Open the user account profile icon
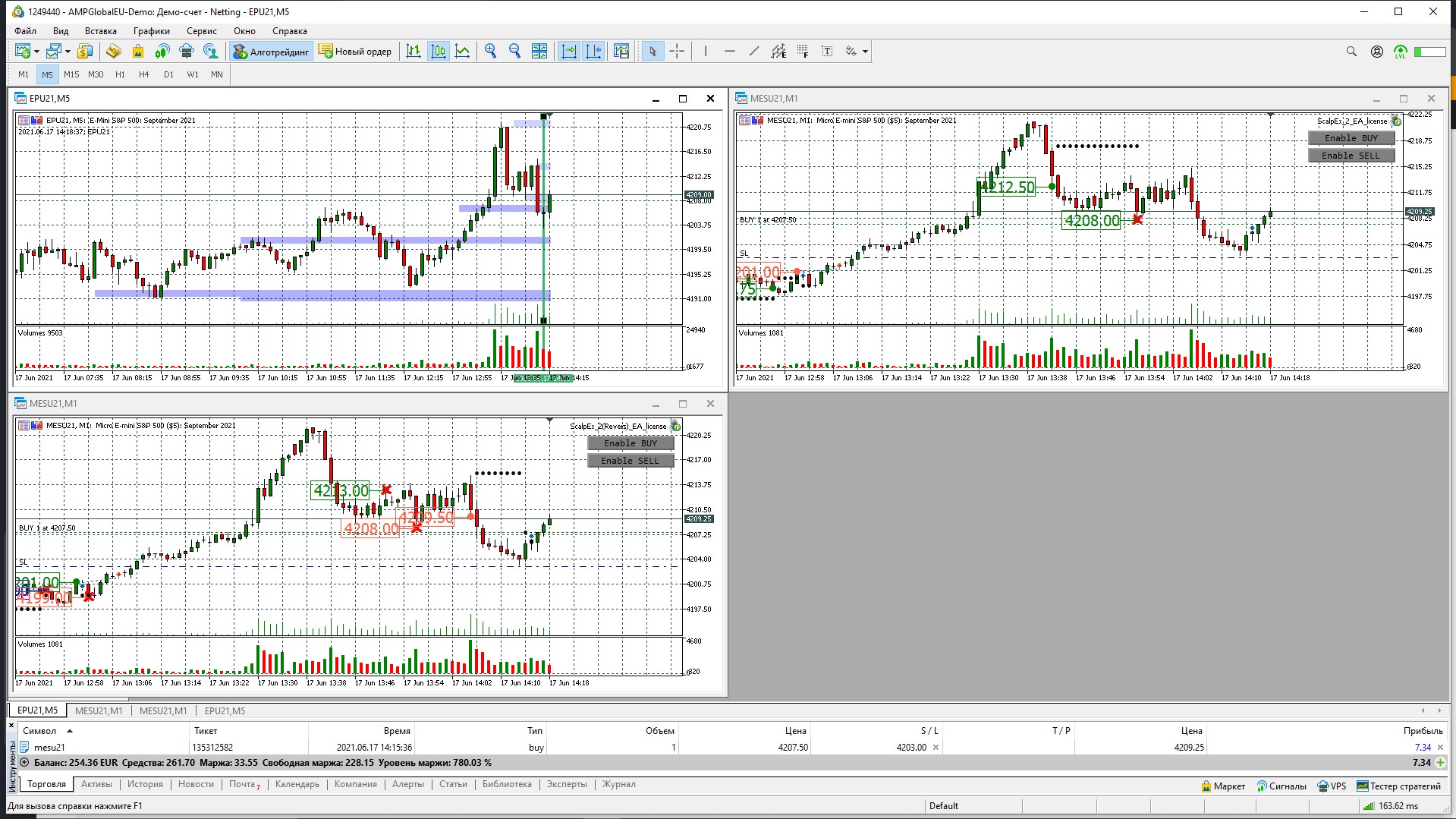Screen dimensions: 1456x819 coord(1376,52)
